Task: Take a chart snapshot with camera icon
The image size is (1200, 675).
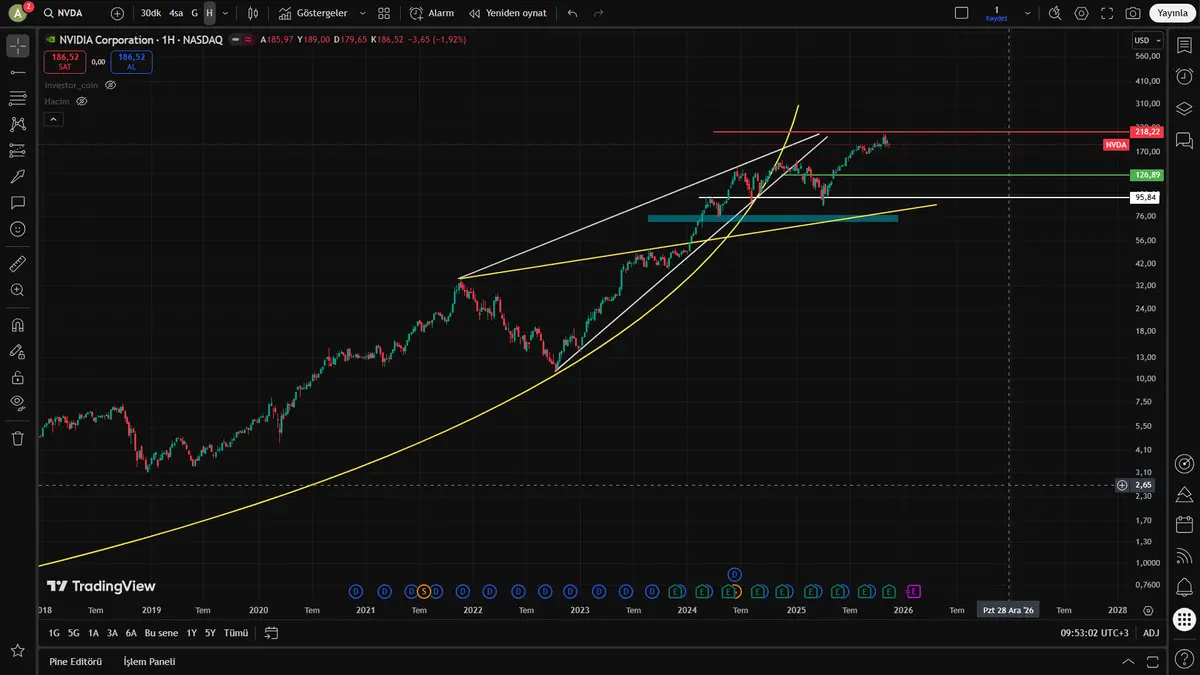Action: point(1133,13)
